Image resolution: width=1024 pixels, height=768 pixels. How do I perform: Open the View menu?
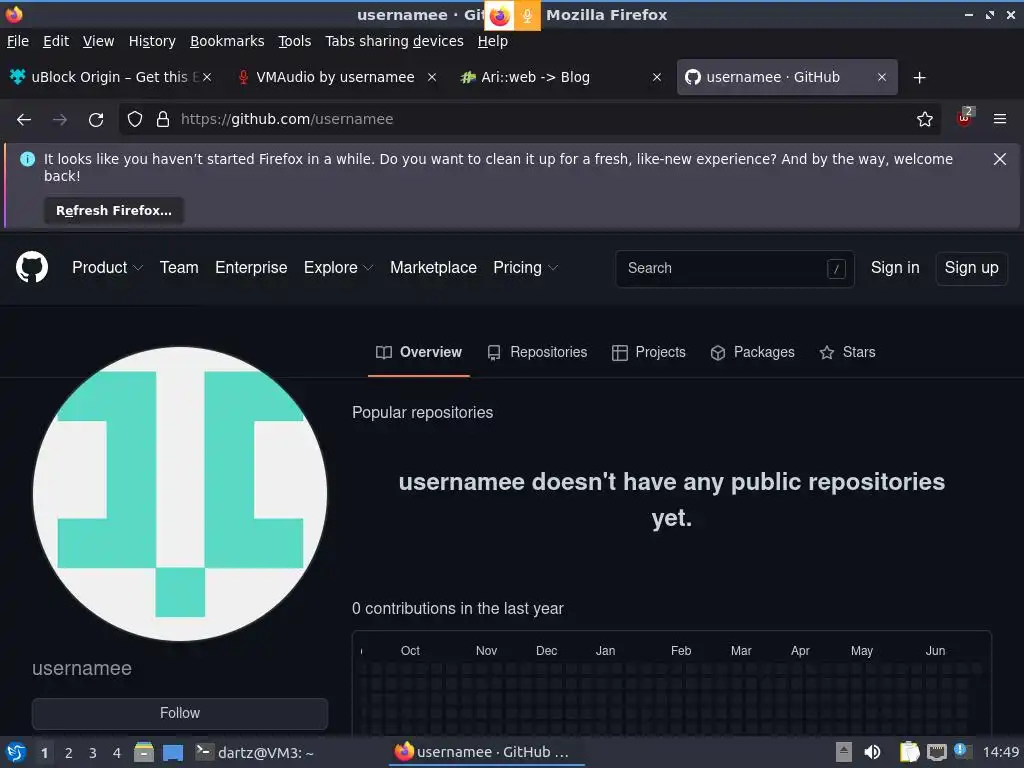[x=99, y=41]
